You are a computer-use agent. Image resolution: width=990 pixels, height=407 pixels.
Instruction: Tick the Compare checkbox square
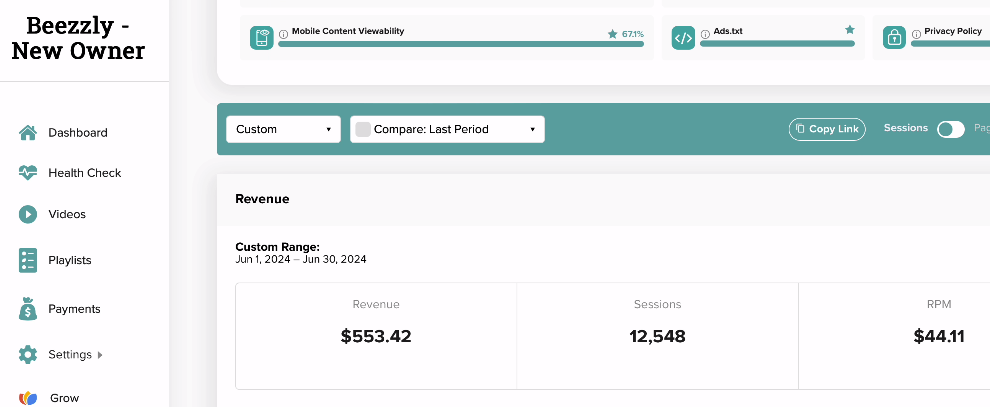click(x=363, y=129)
